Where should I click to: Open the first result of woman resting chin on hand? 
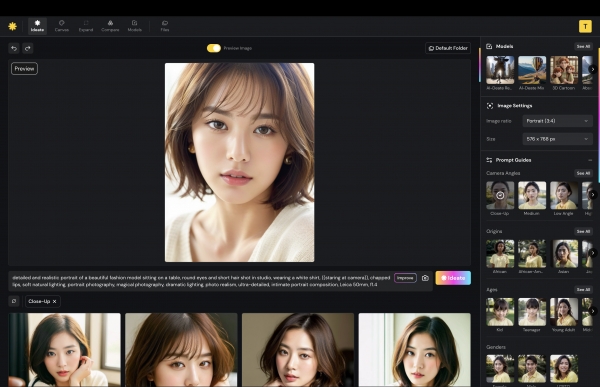pos(64,350)
